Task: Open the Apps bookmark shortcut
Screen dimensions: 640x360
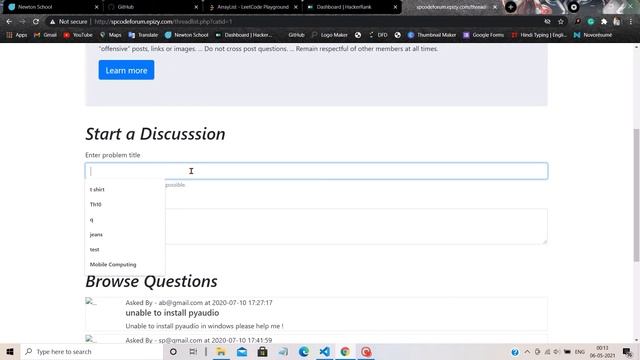Action: [x=17, y=35]
